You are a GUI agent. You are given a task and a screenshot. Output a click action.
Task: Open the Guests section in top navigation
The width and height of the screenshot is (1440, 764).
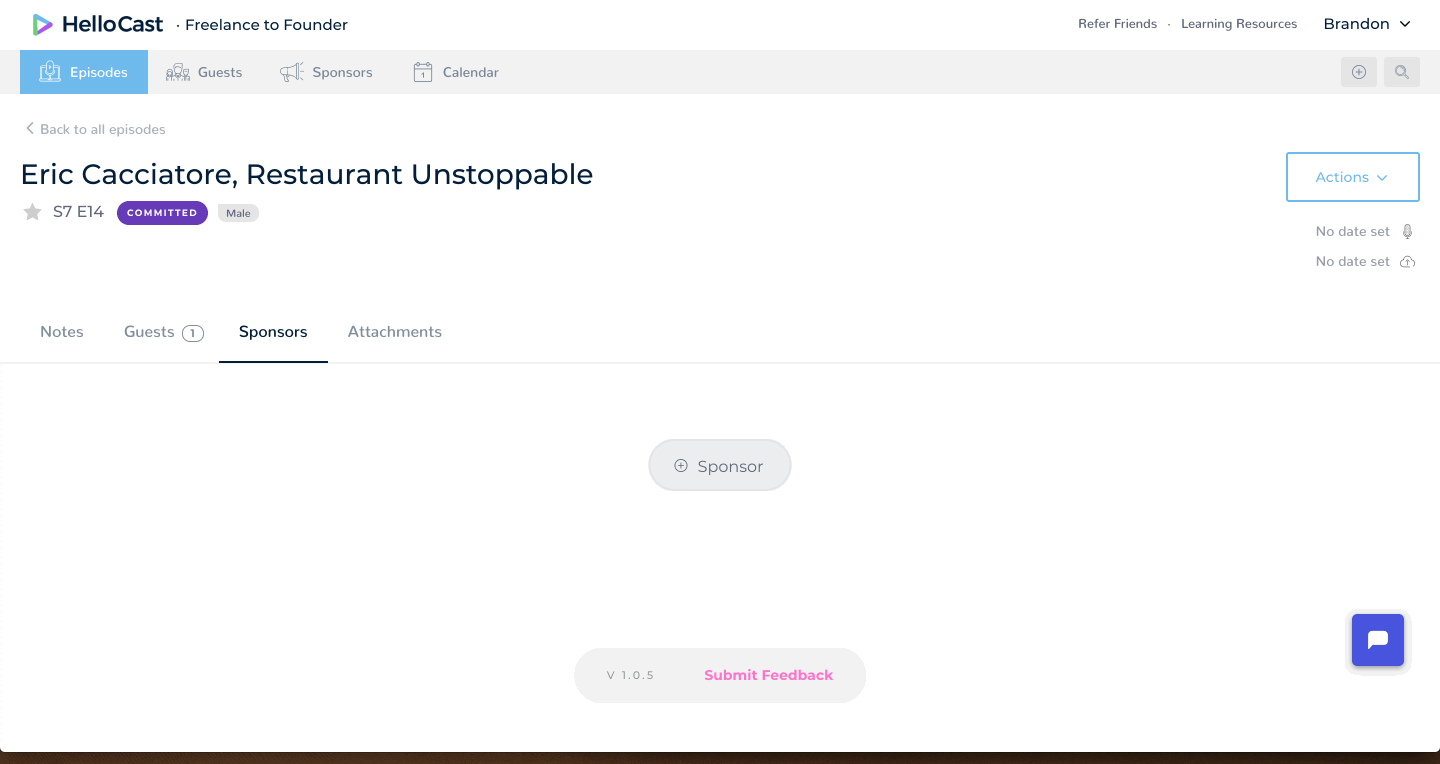click(x=204, y=72)
